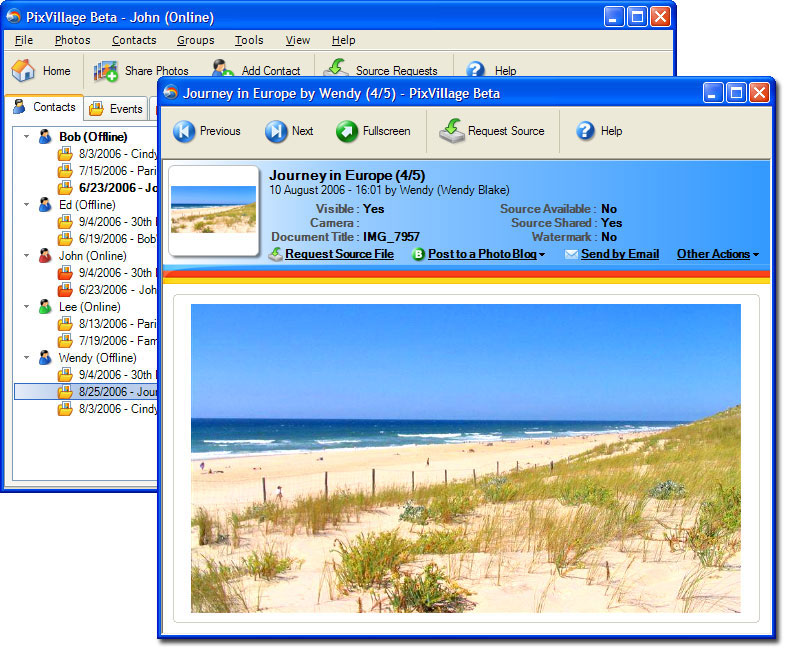Open the File menu
The image size is (789, 654).
pyautogui.click(x=24, y=40)
